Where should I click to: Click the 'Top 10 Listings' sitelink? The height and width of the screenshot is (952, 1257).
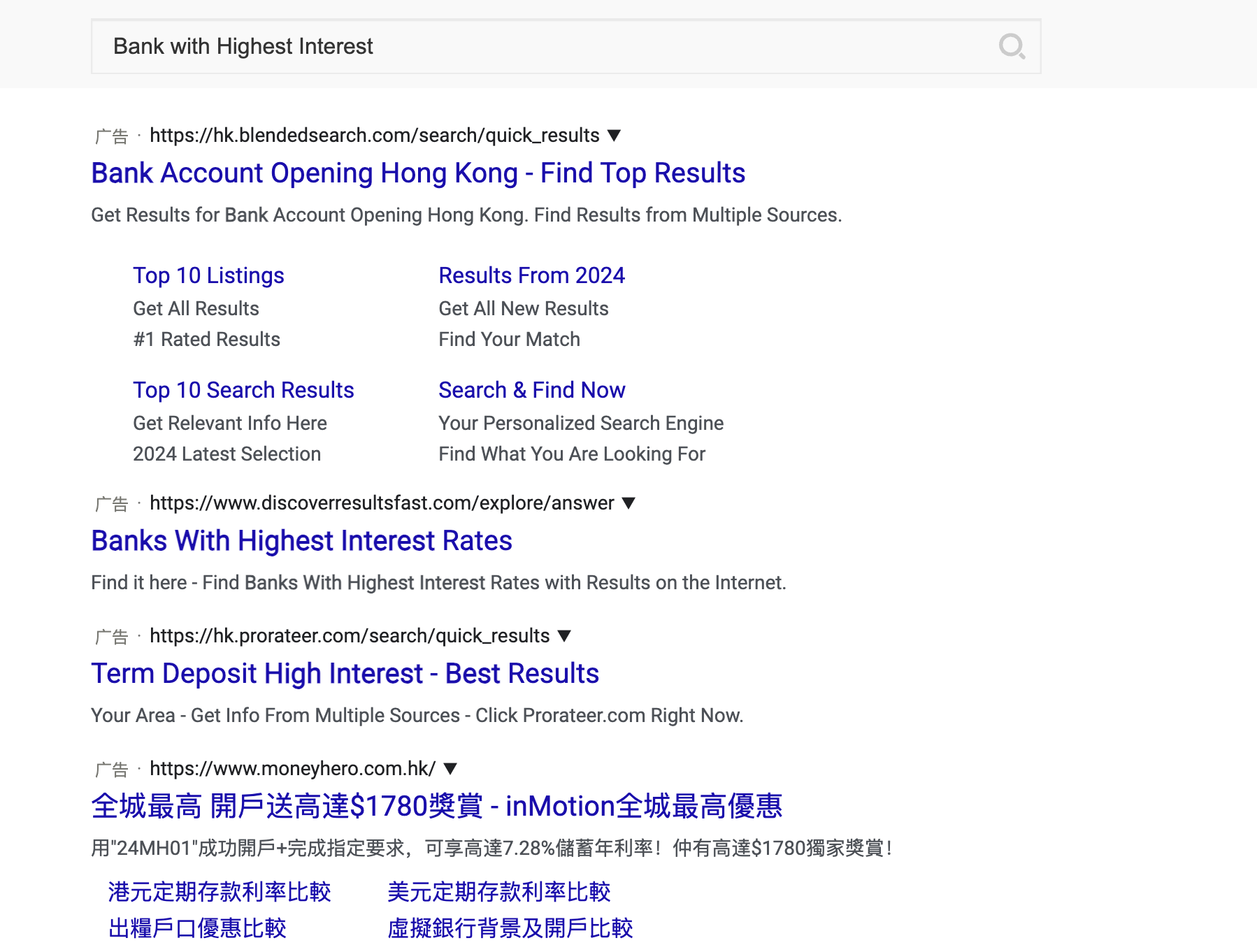pyautogui.click(x=208, y=275)
